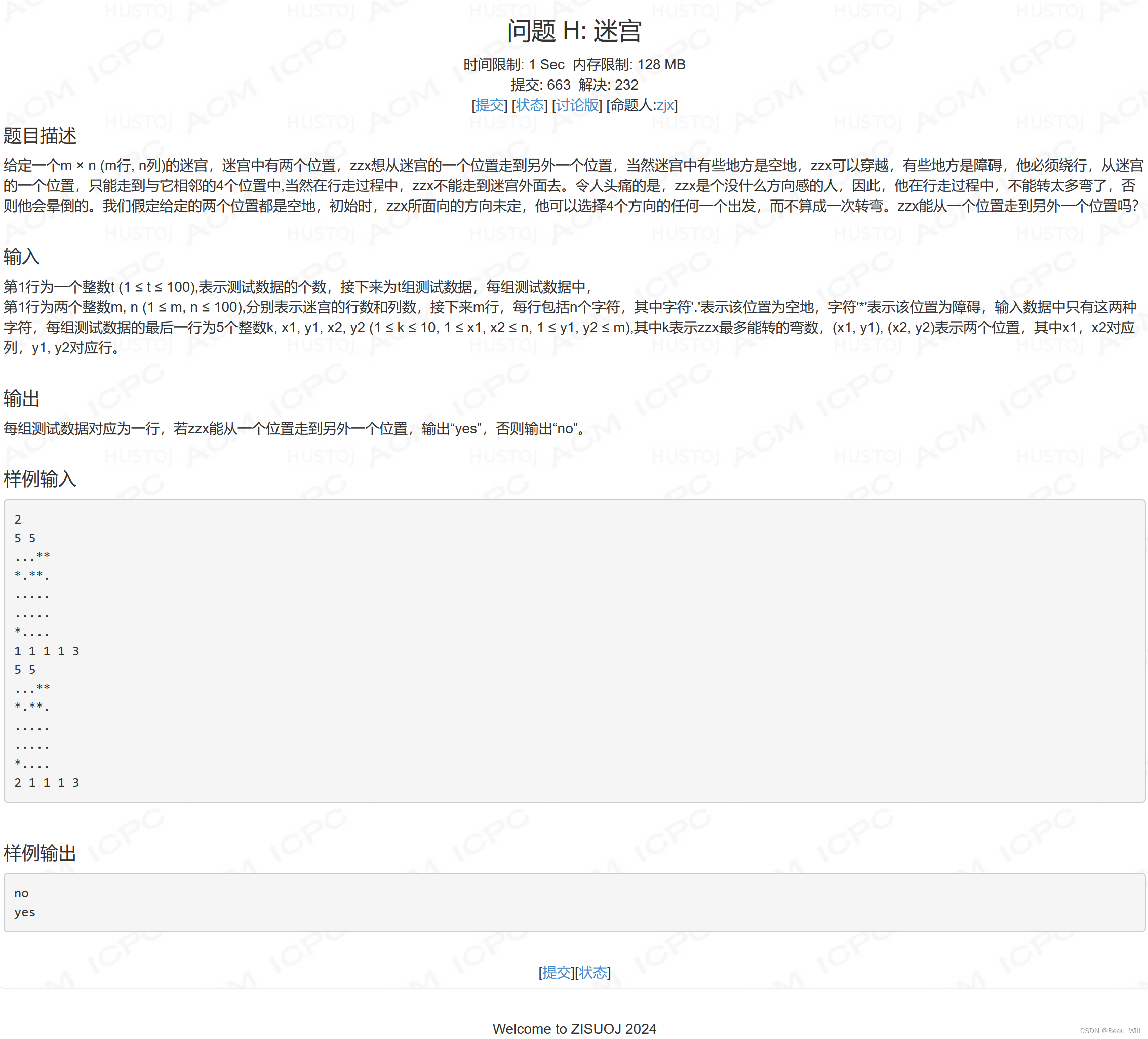Click the Welcome to ZISUOJ 2024 footer
The width and height of the screenshot is (1148, 1039).
pos(575,1029)
